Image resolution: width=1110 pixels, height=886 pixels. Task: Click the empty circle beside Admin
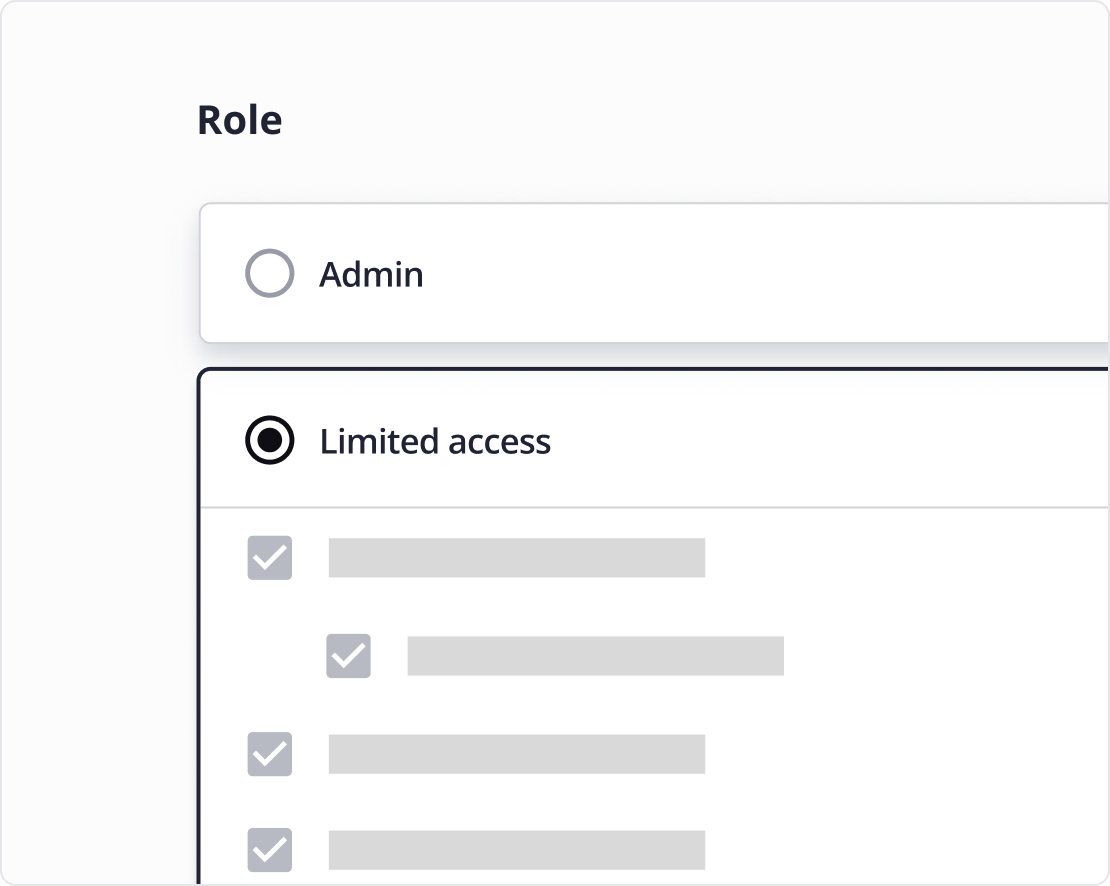(268, 273)
